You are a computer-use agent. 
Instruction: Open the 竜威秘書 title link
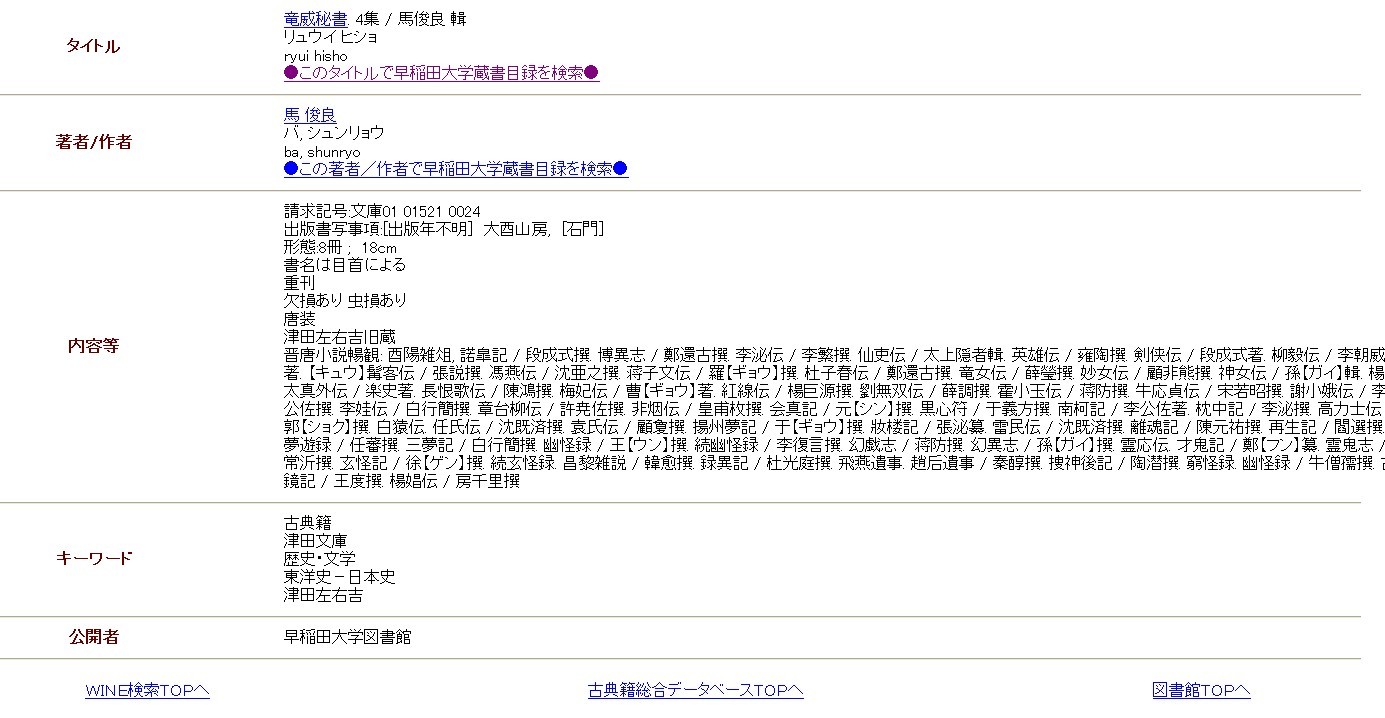pyautogui.click(x=315, y=19)
